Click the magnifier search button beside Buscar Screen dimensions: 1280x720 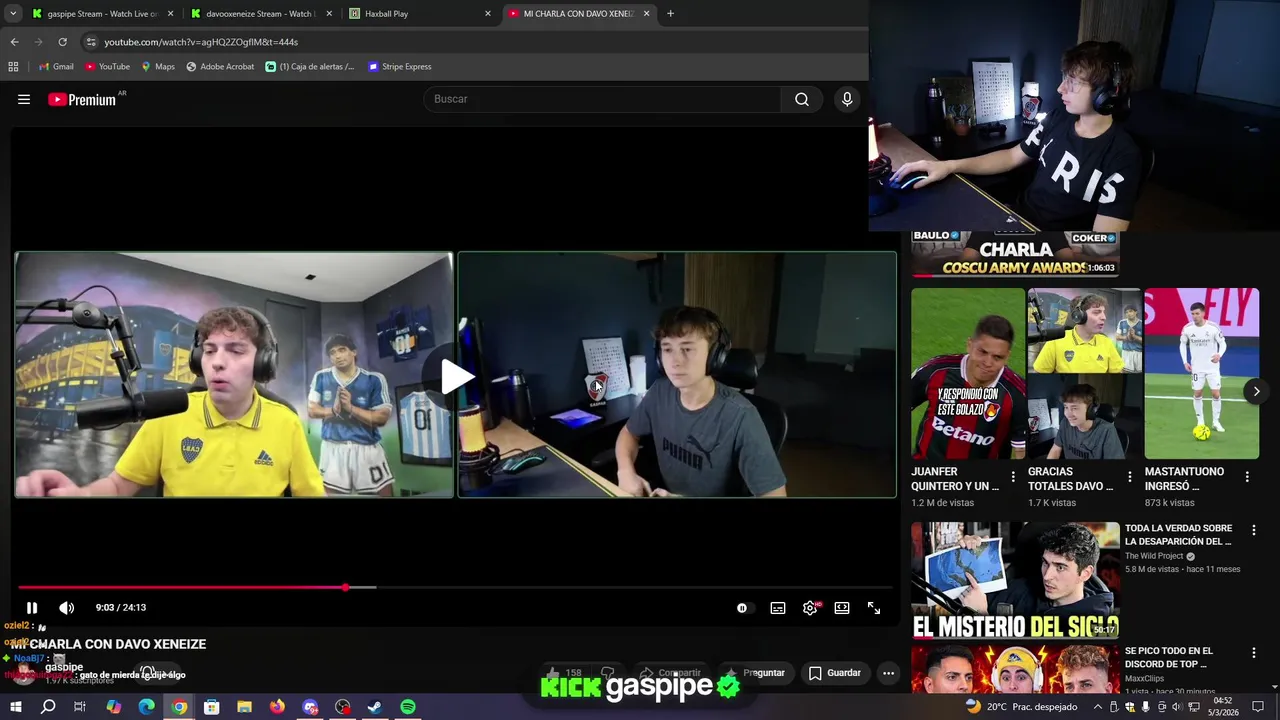click(x=802, y=99)
